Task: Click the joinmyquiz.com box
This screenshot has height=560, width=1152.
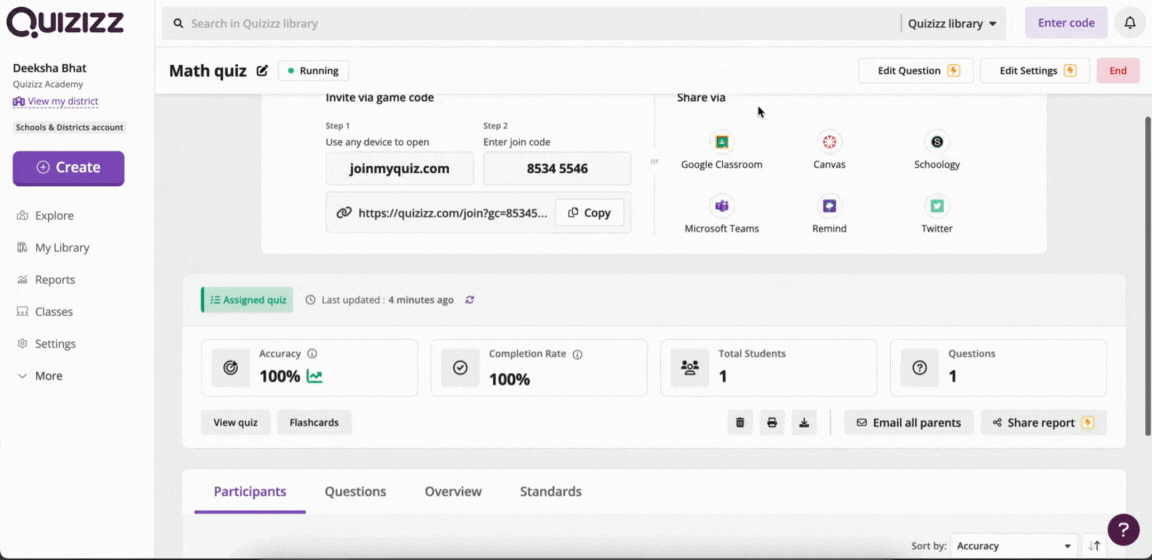Action: tap(400, 168)
